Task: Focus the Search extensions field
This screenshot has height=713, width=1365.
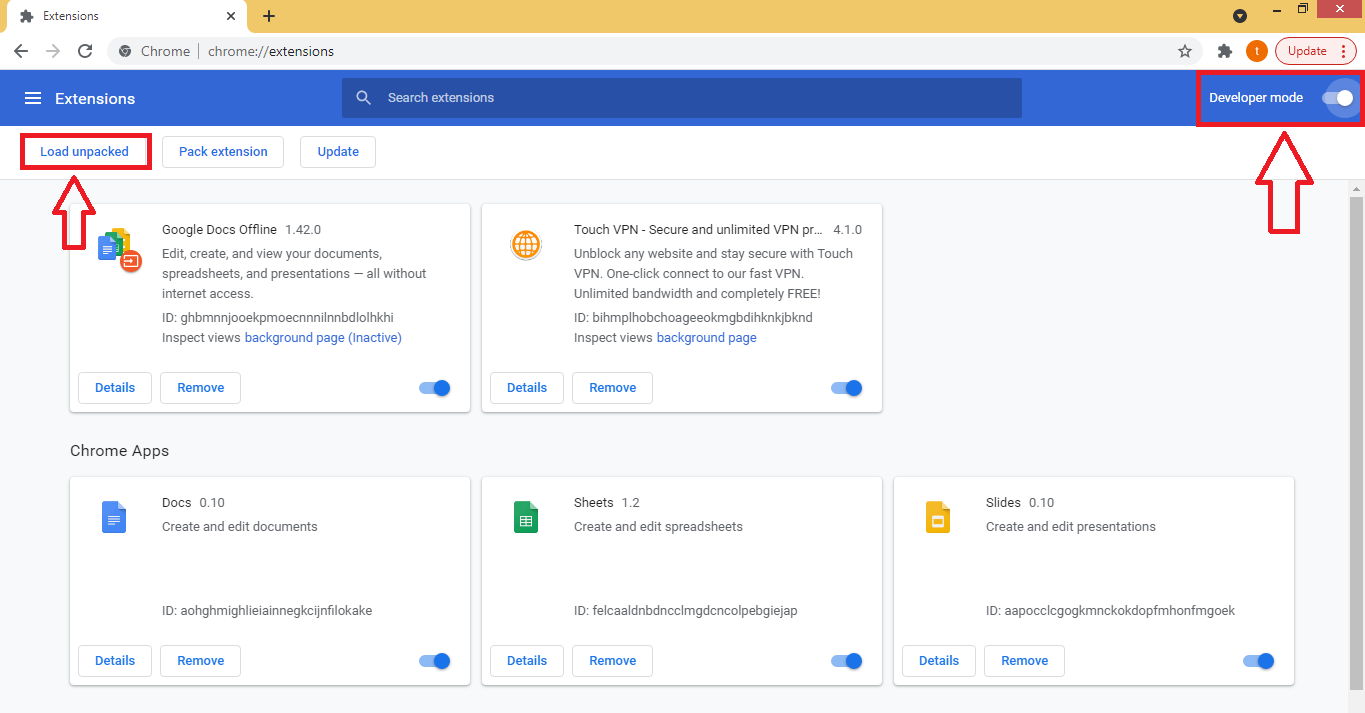Action: [x=682, y=98]
